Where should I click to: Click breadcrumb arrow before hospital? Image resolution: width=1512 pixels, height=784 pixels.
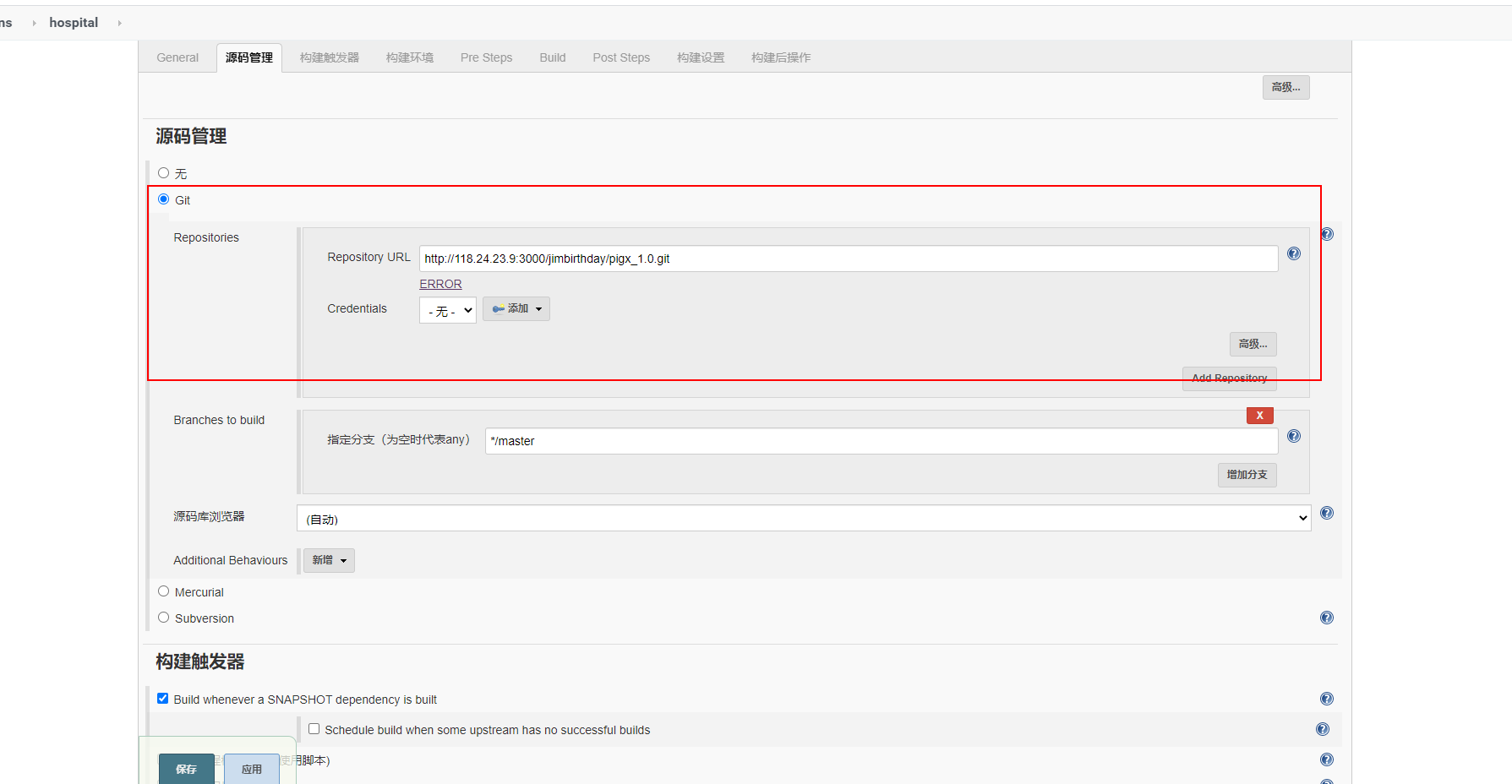(x=34, y=23)
